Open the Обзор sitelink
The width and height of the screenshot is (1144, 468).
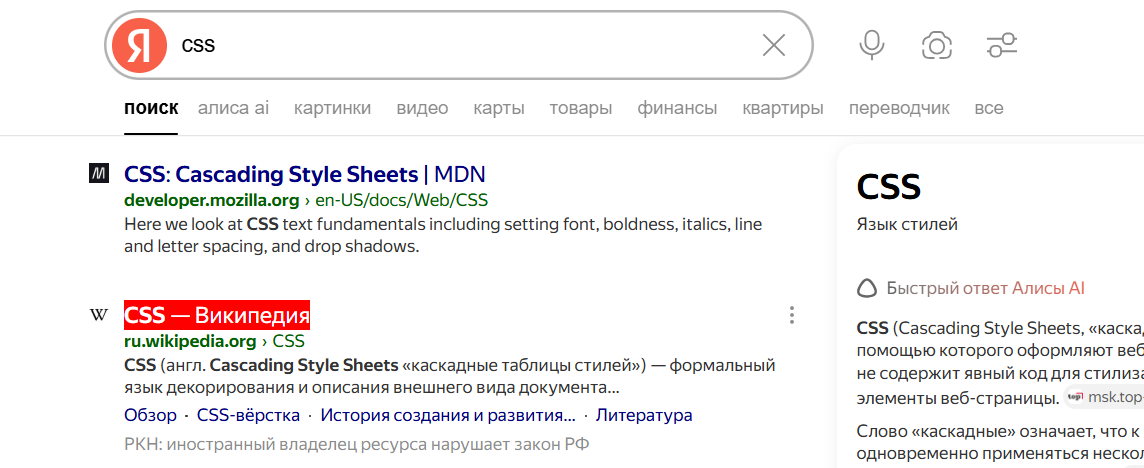point(150,415)
